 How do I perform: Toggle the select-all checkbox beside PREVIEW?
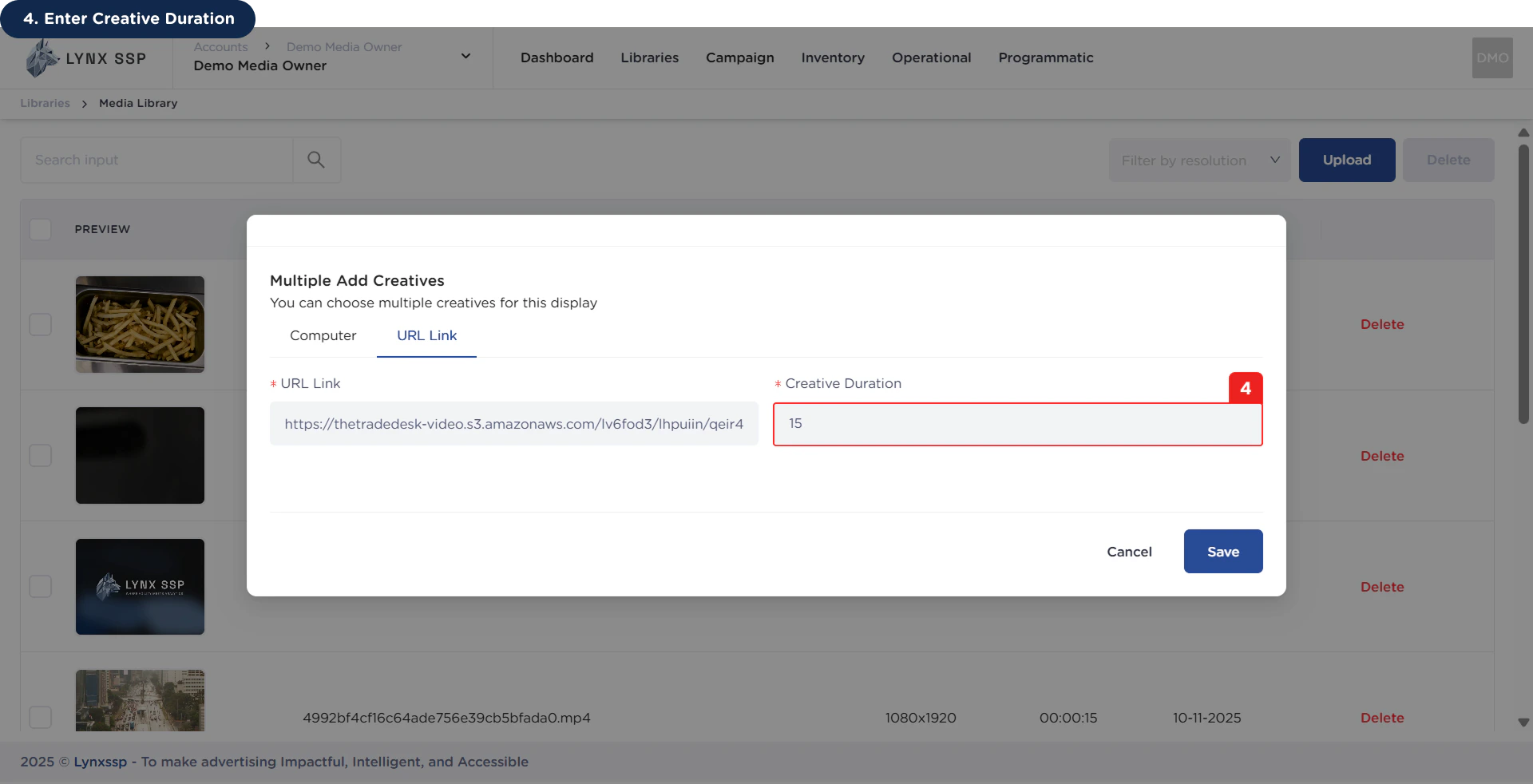(41, 229)
